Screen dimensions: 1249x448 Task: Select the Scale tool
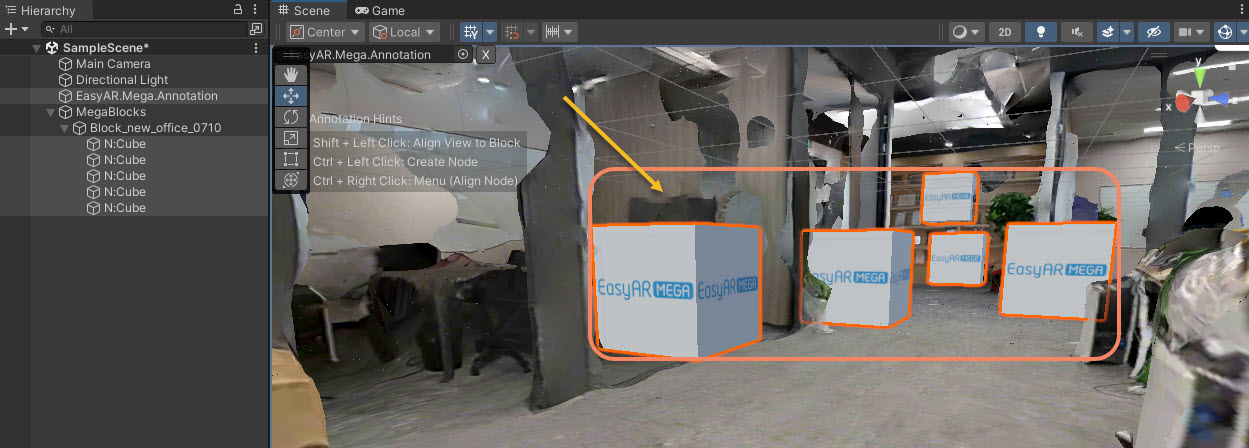[291, 138]
